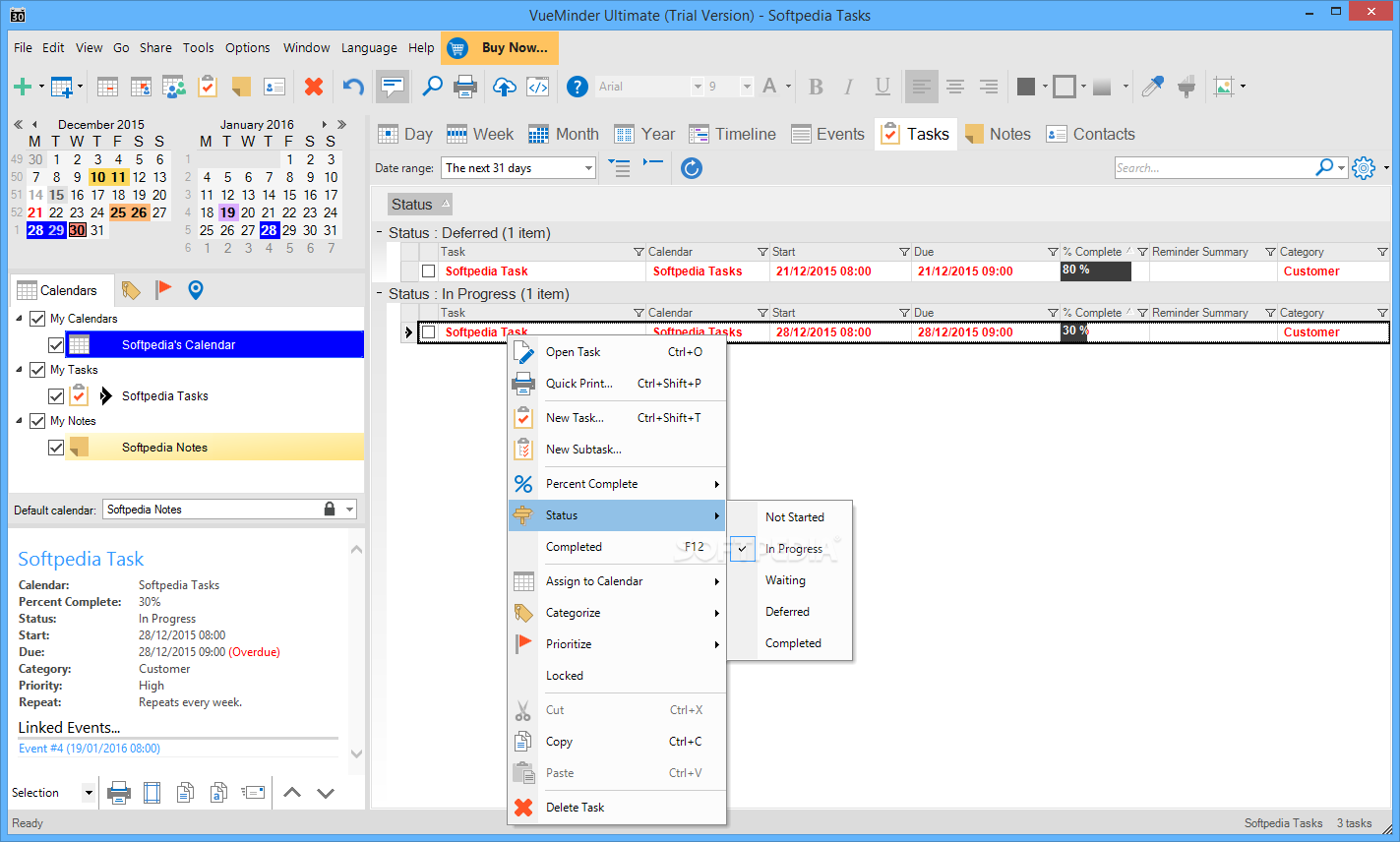The width and height of the screenshot is (1400, 842).
Task: Click the align center icon
Action: (x=954, y=87)
